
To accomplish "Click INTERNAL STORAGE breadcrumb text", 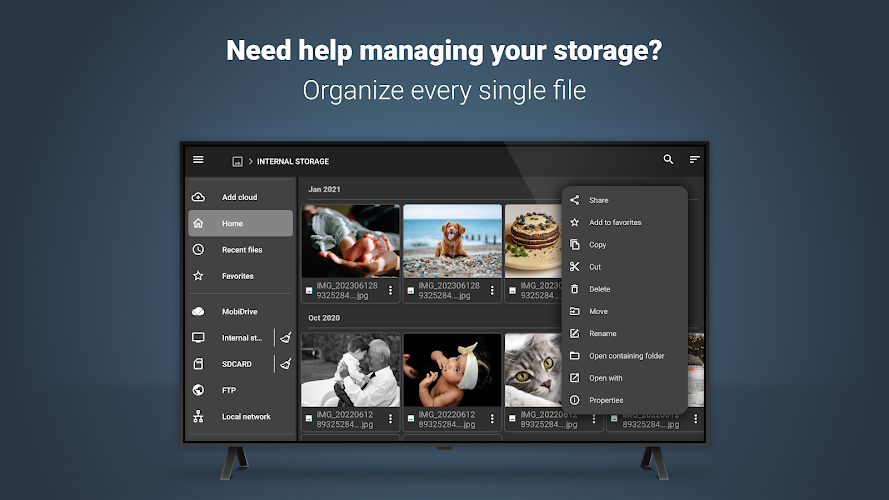I will [293, 162].
